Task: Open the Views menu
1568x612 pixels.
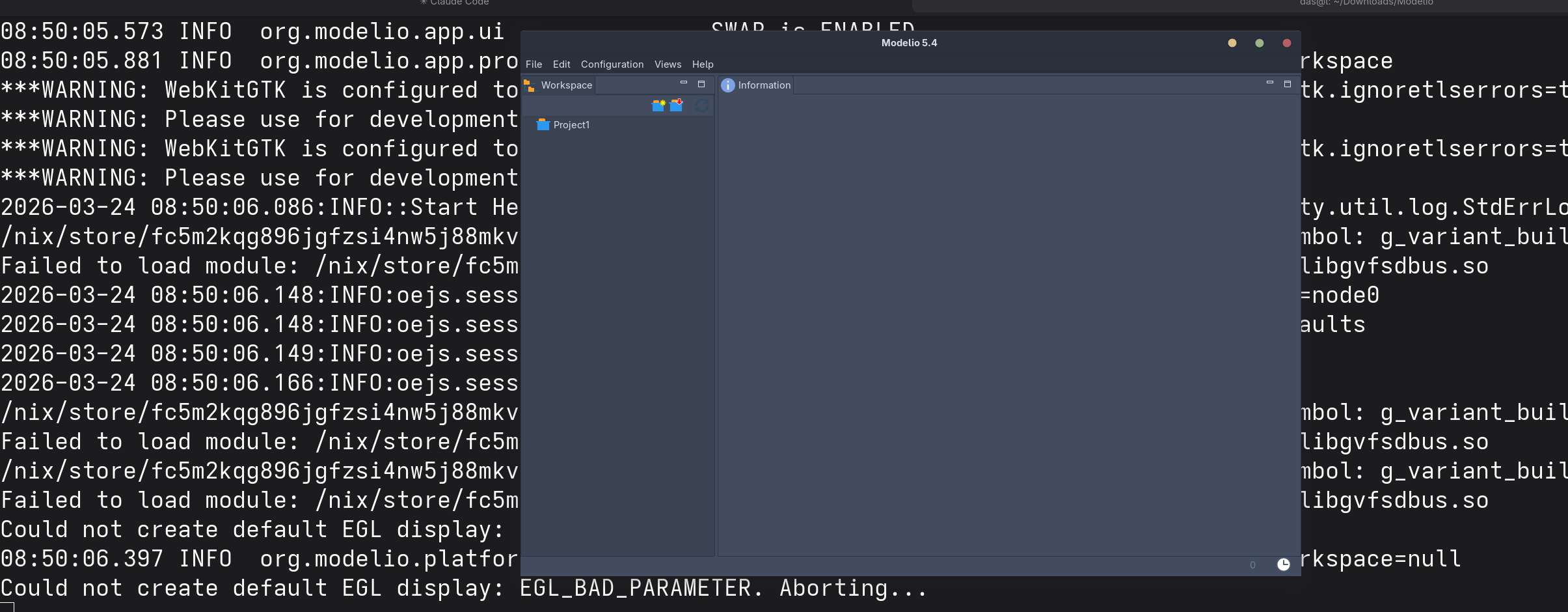Action: [x=668, y=64]
